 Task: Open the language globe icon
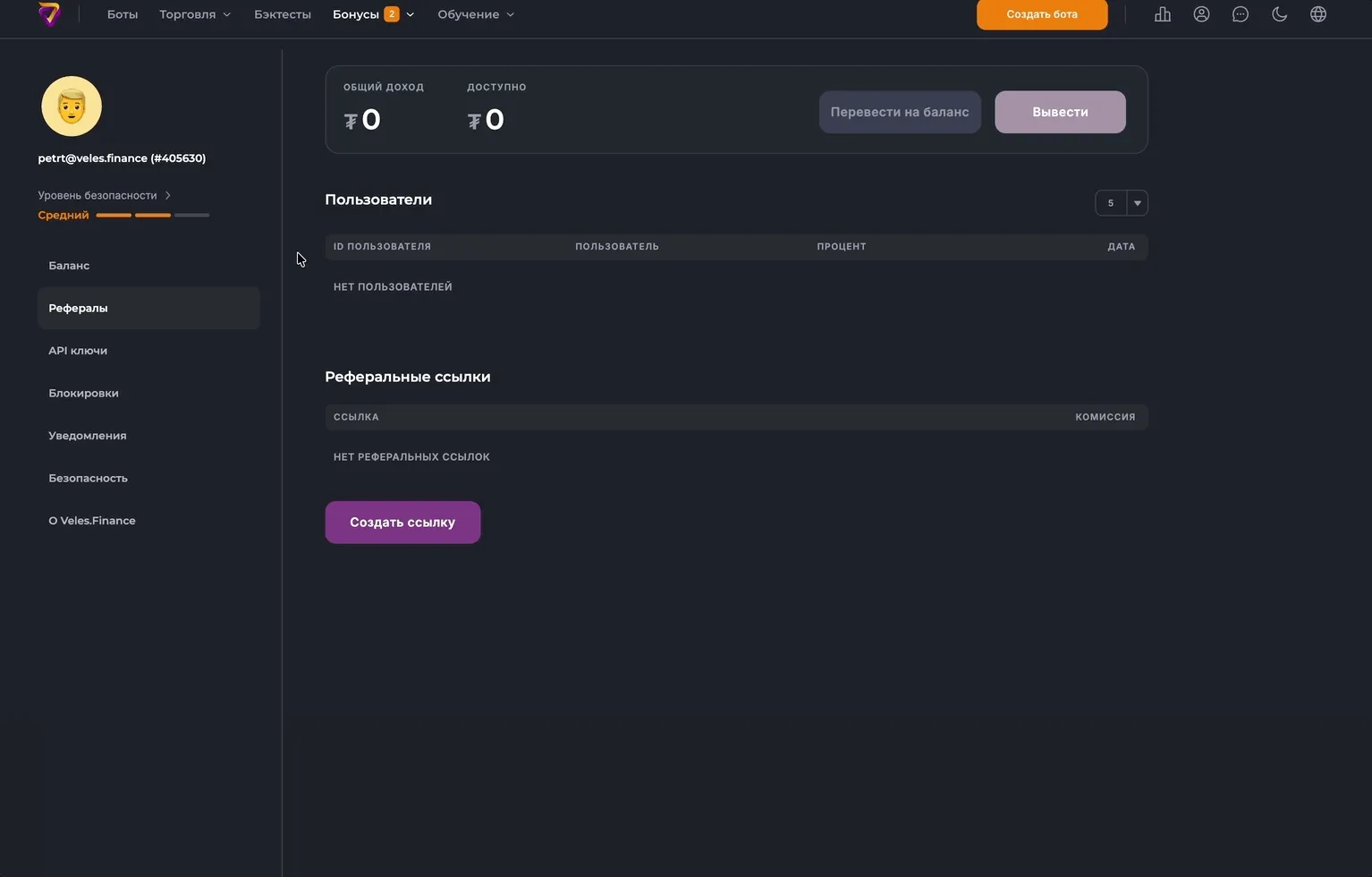tap(1318, 14)
